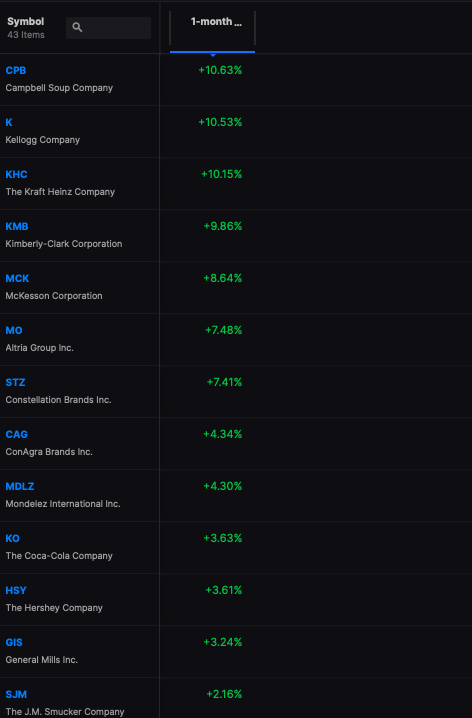
Task: Click the MDLZ ticker symbol
Action: tap(20, 486)
